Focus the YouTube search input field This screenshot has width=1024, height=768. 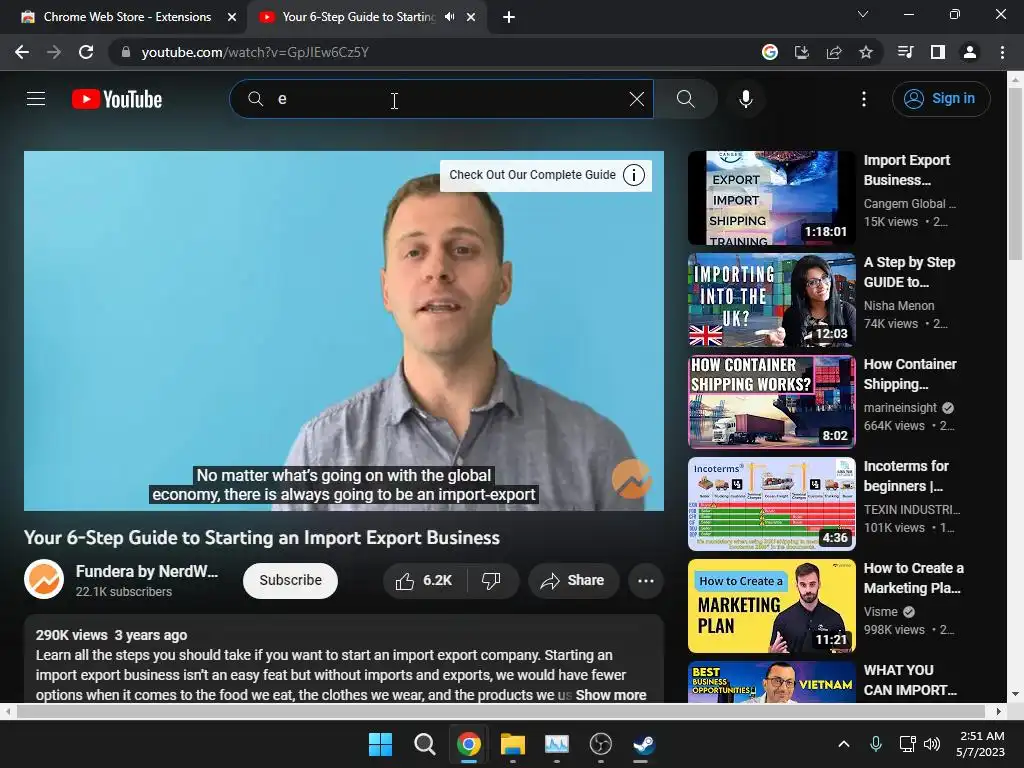(441, 99)
